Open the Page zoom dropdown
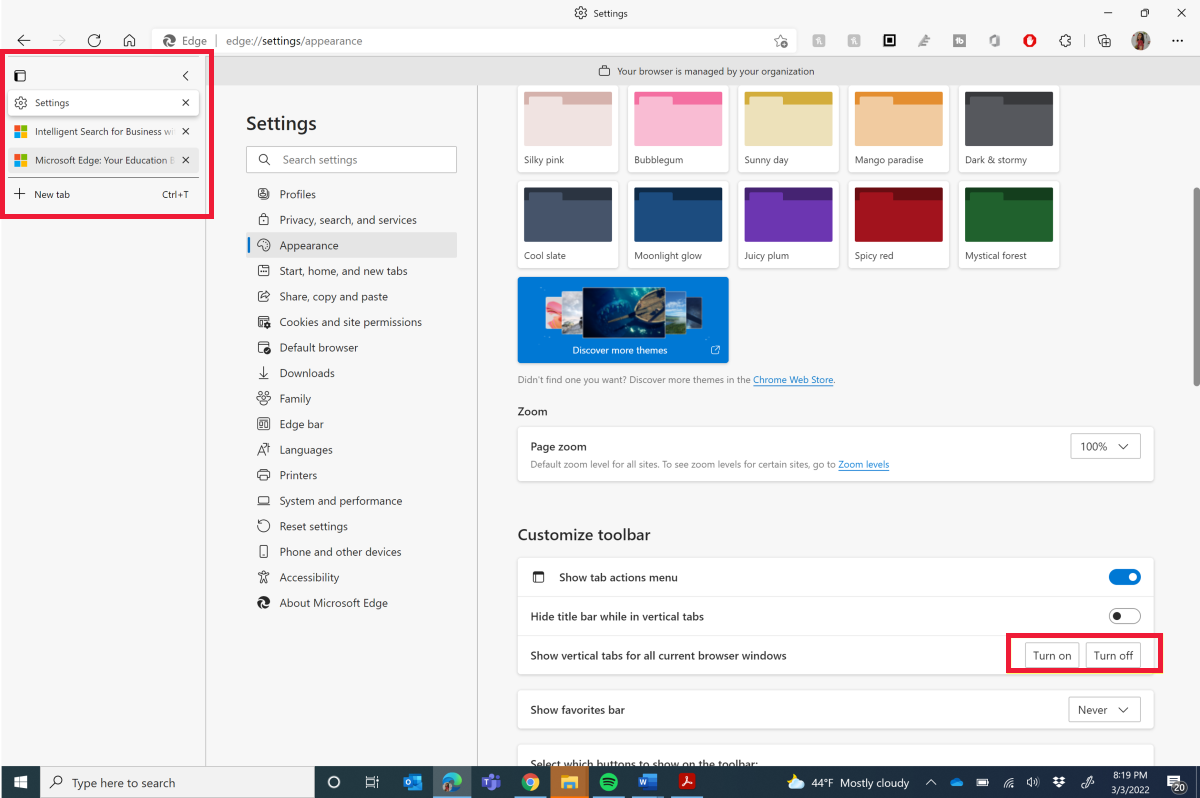 [x=1105, y=445]
